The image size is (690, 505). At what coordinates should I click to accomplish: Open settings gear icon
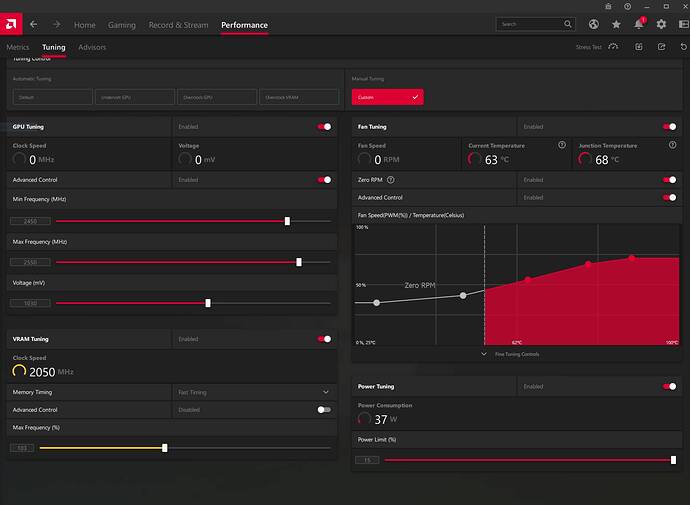coord(661,24)
